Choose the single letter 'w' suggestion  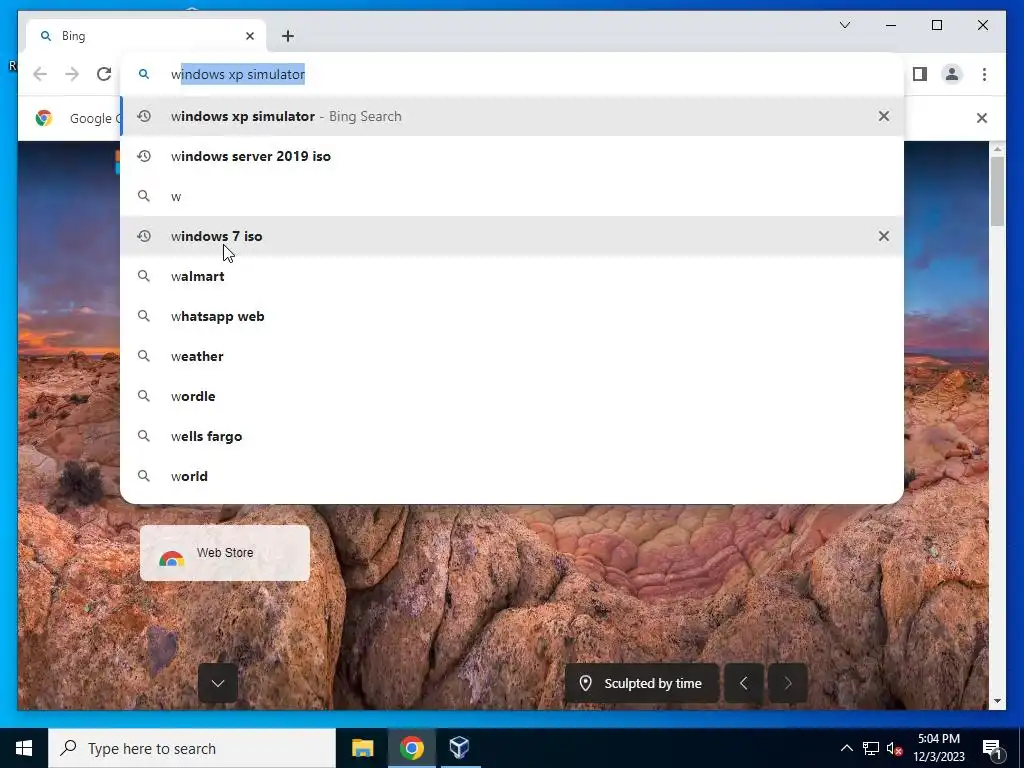point(512,196)
